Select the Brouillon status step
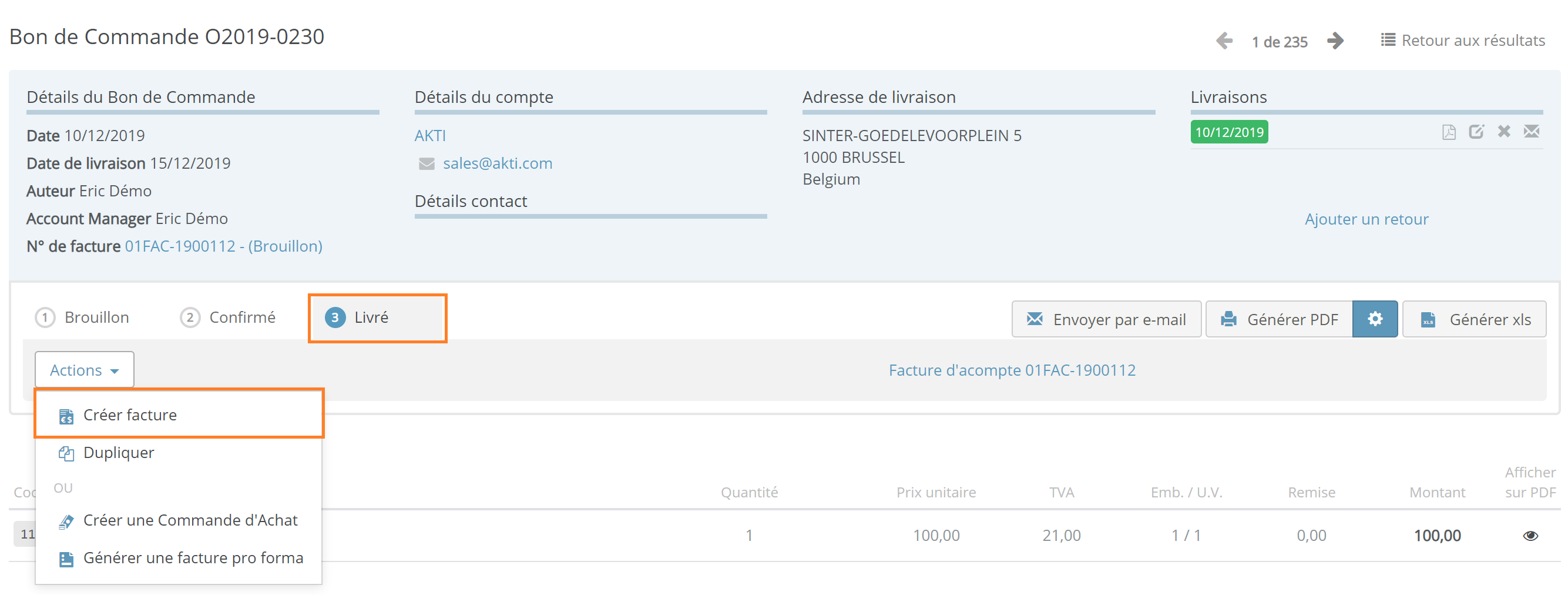This screenshot has height=595, width=1568. 83,317
